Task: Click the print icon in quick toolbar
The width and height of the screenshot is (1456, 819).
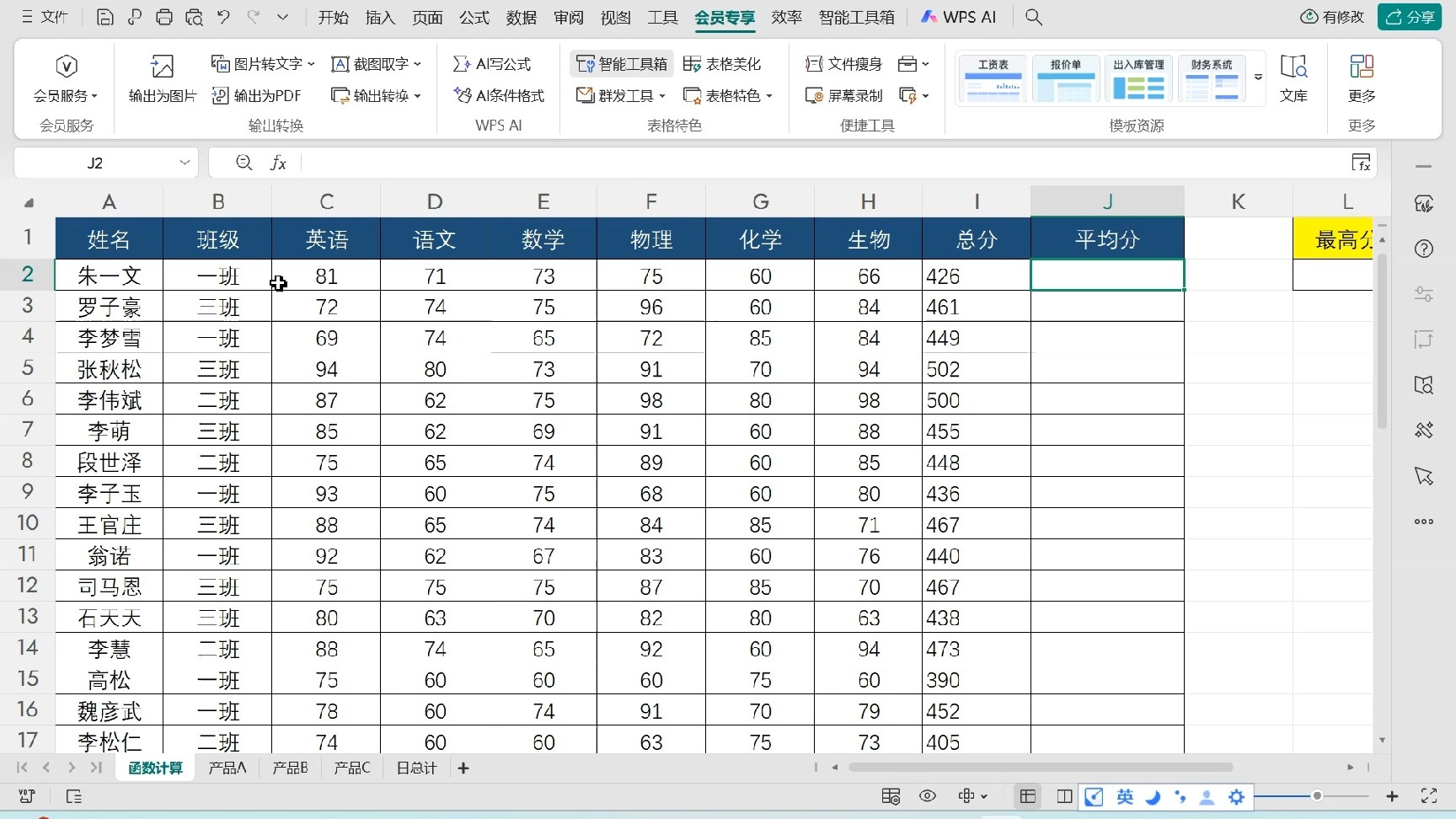Action: click(164, 17)
